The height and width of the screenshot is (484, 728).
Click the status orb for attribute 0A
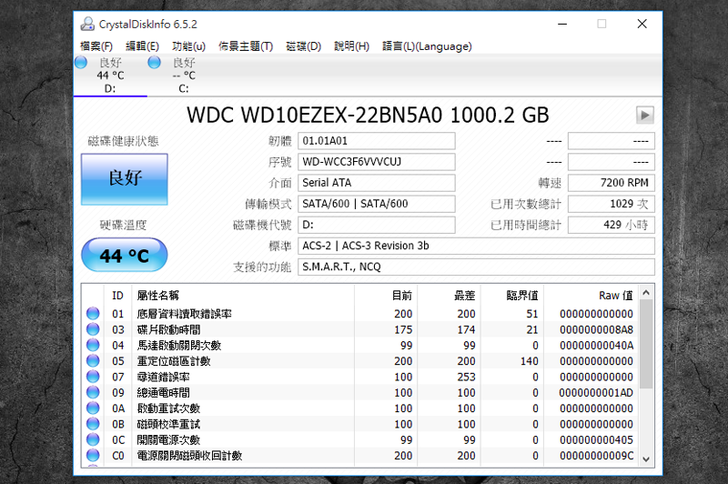(93, 408)
